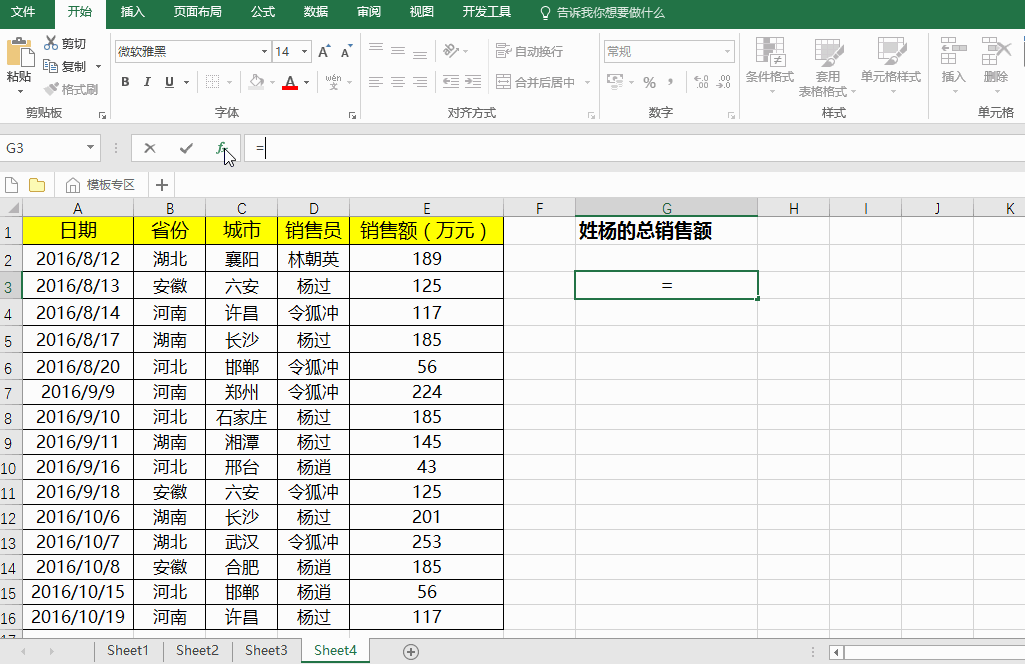Image resolution: width=1025 pixels, height=664 pixels.
Task: Expand the Merge & Center (合并后居中) dropdown arrow
Action: [x=587, y=82]
